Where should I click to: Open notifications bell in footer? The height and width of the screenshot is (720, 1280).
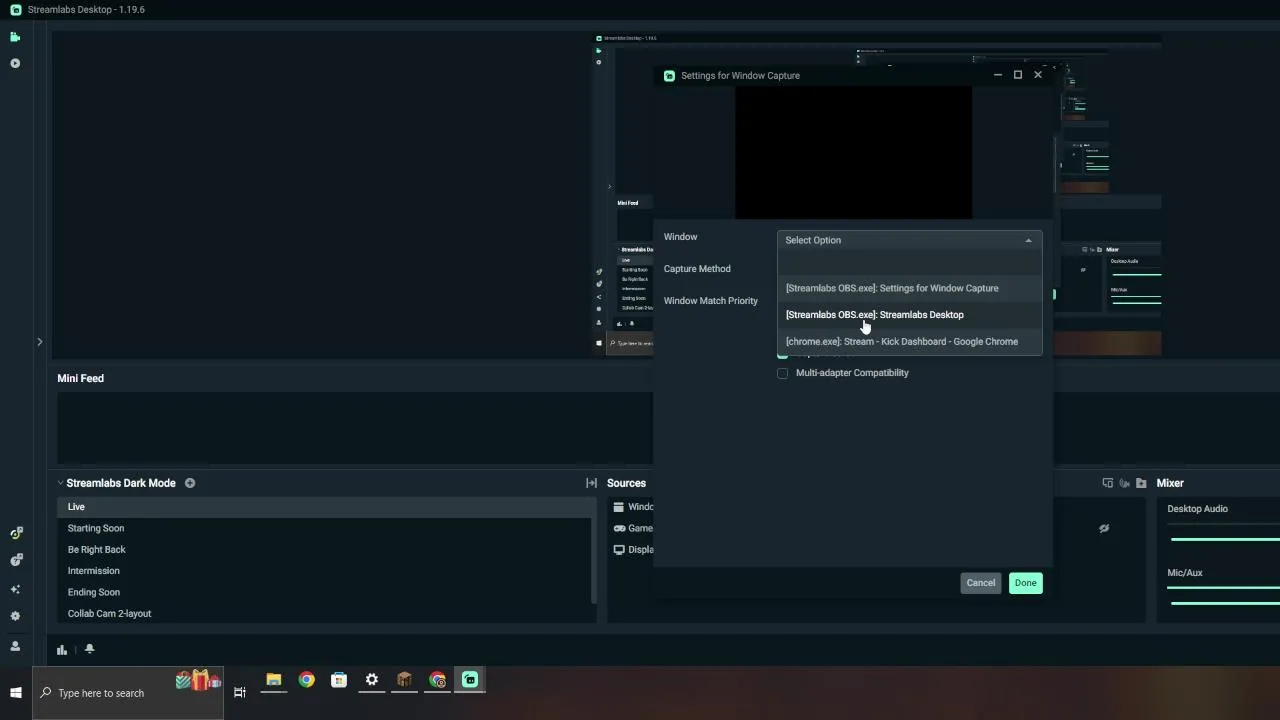click(89, 649)
